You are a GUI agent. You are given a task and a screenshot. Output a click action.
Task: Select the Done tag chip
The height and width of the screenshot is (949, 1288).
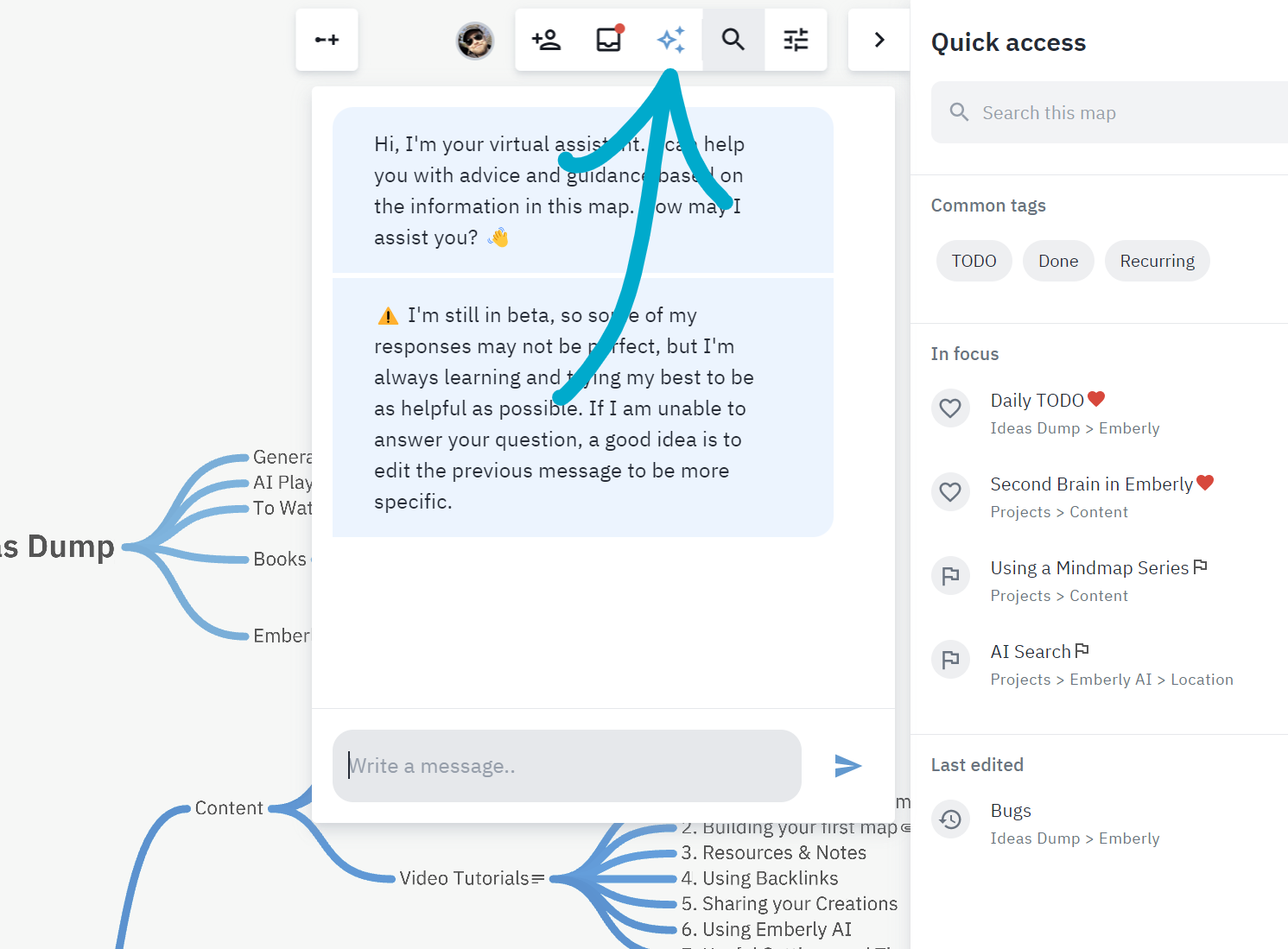pos(1058,261)
